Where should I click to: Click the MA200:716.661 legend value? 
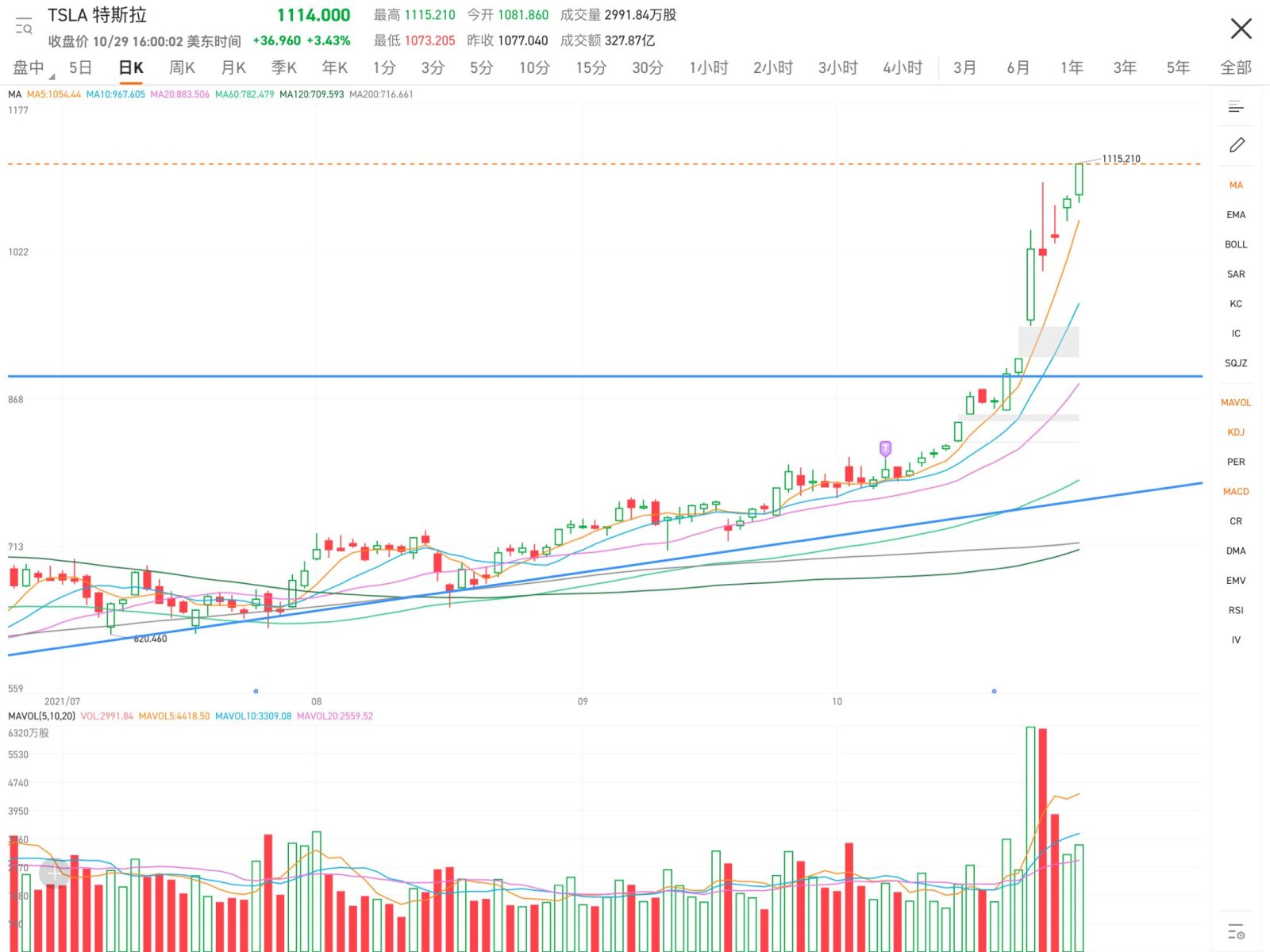381,94
